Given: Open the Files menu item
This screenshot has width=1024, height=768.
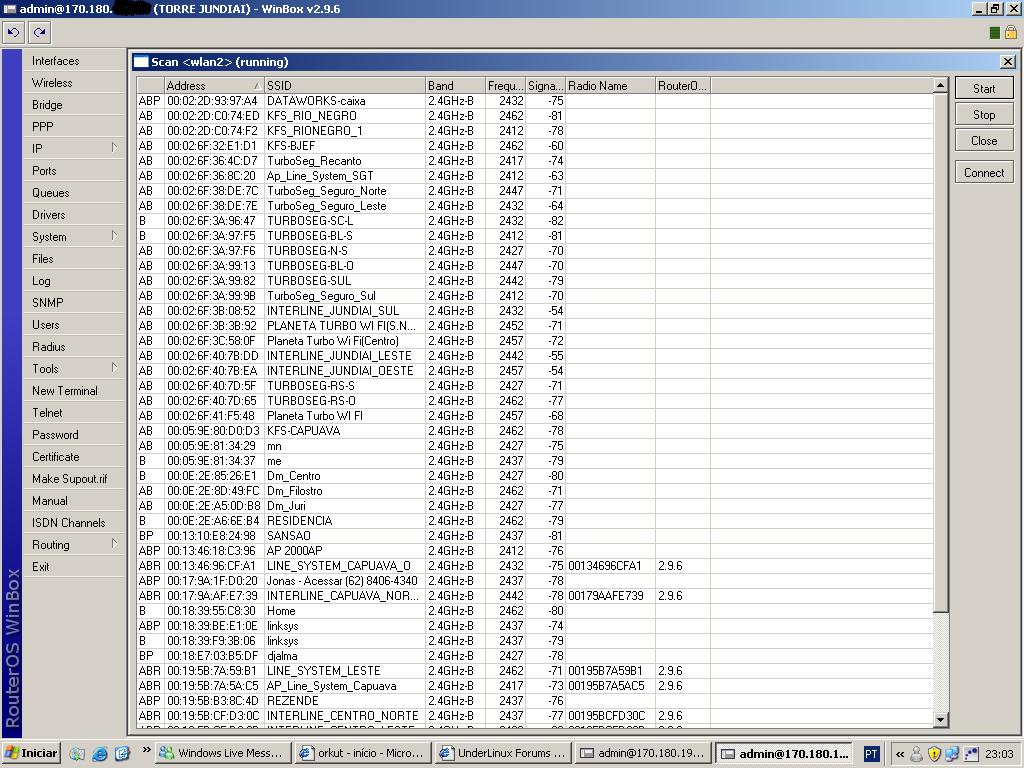Looking at the screenshot, I should pos(73,259).
